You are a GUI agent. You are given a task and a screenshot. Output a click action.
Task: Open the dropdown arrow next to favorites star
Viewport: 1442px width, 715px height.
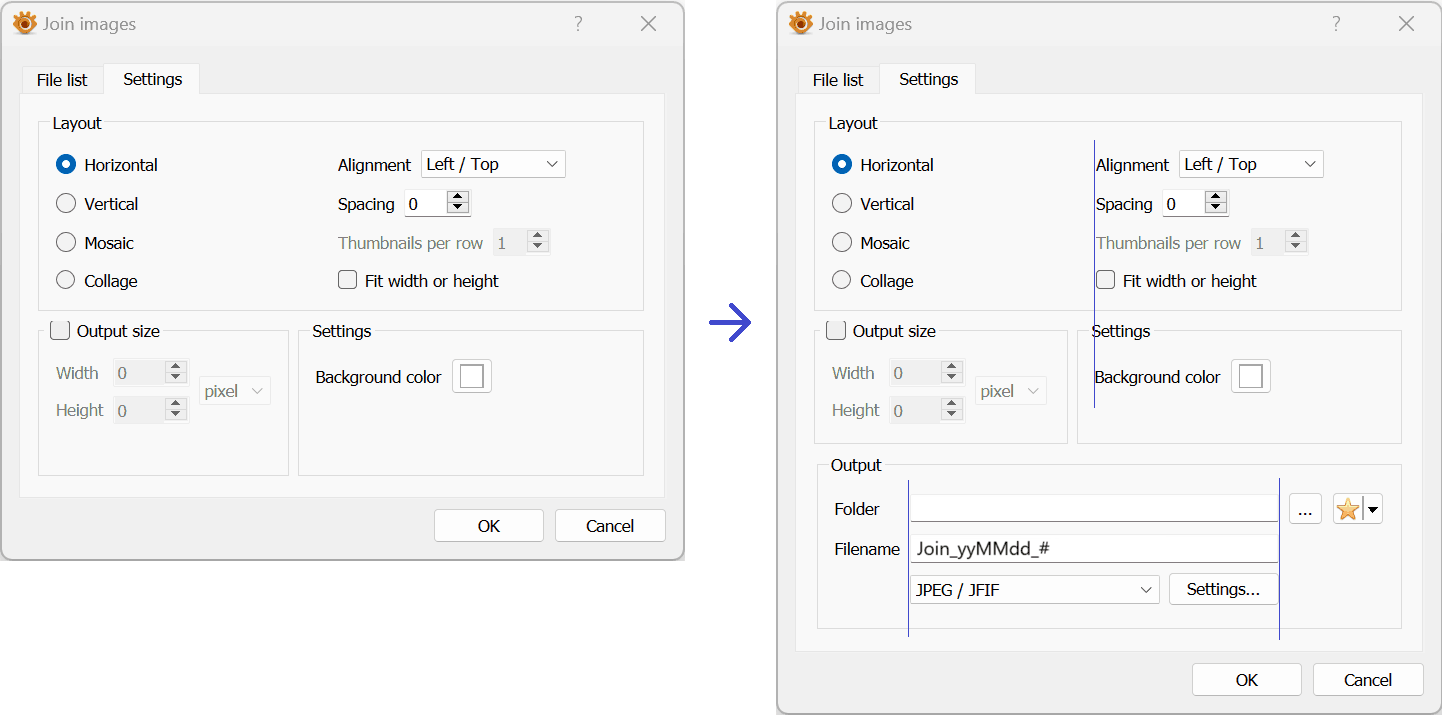pos(1373,509)
